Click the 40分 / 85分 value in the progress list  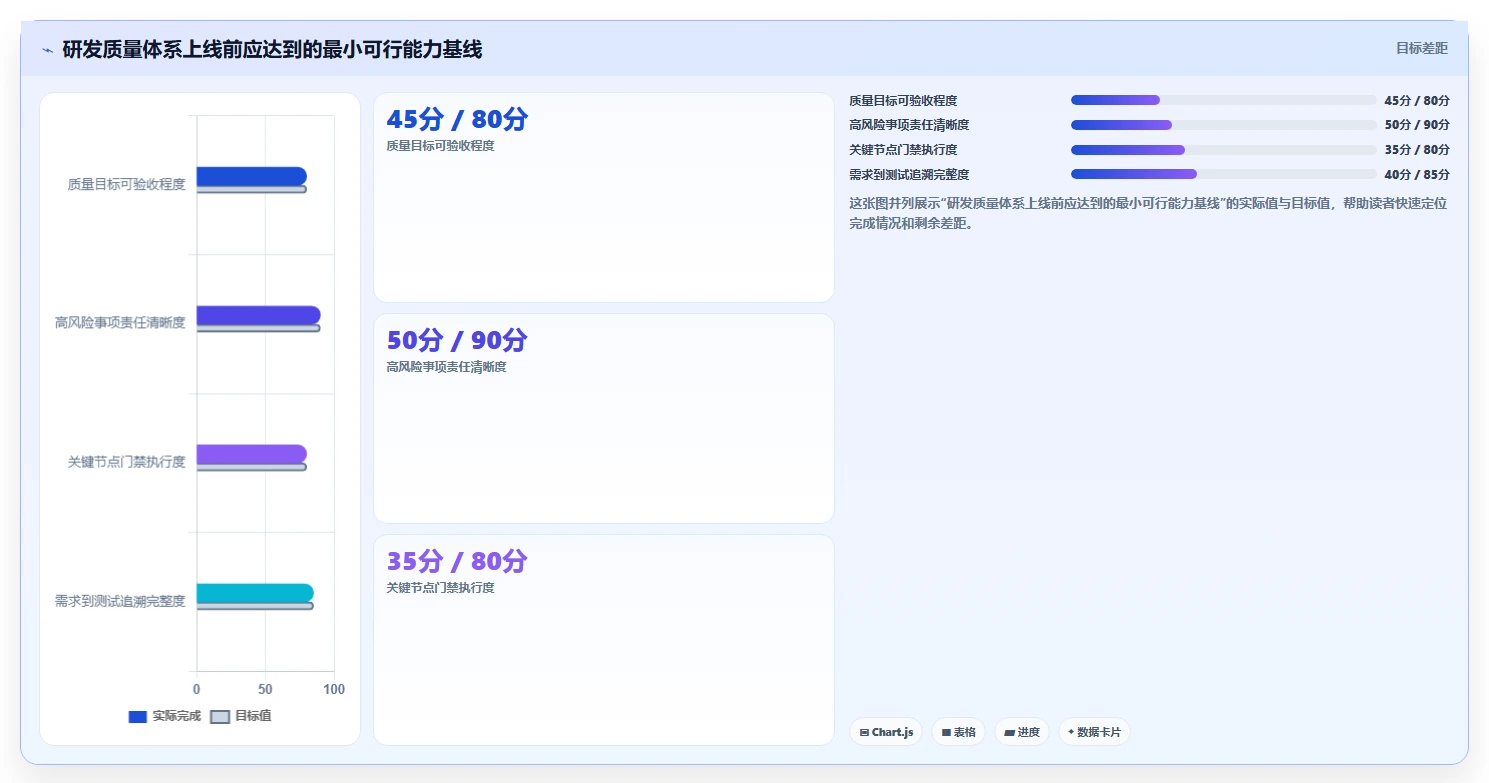[x=1417, y=175]
